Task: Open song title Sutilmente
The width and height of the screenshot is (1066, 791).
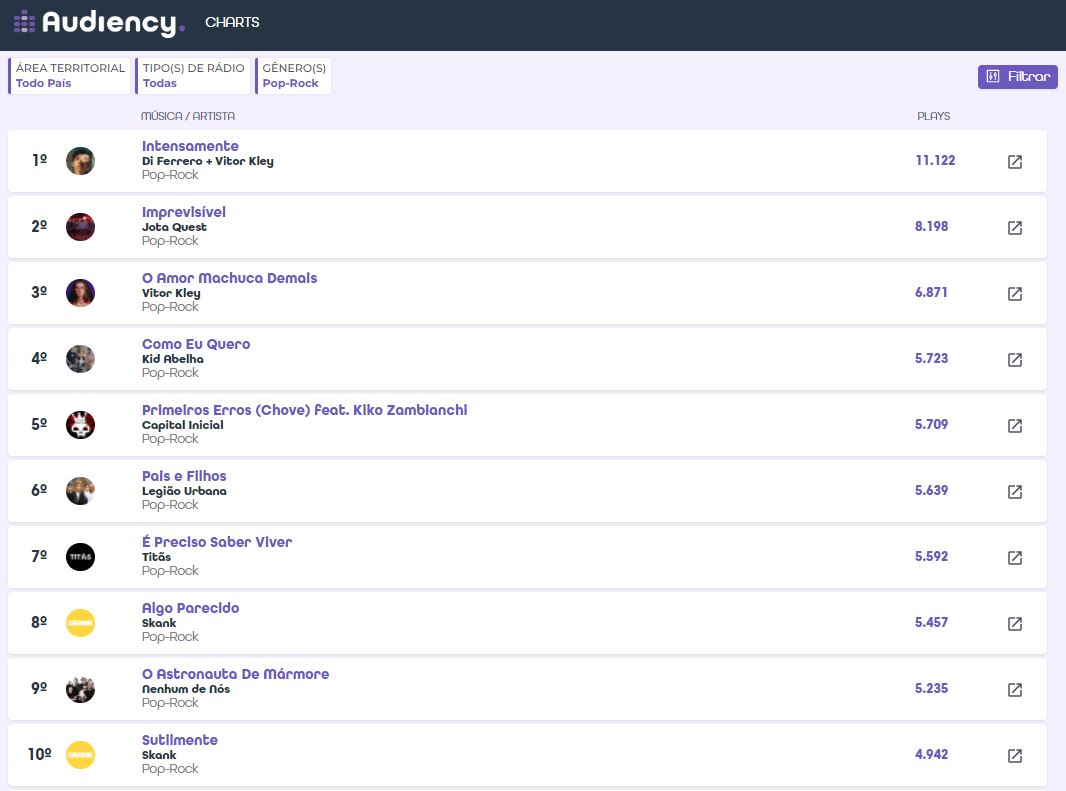Action: [x=179, y=740]
